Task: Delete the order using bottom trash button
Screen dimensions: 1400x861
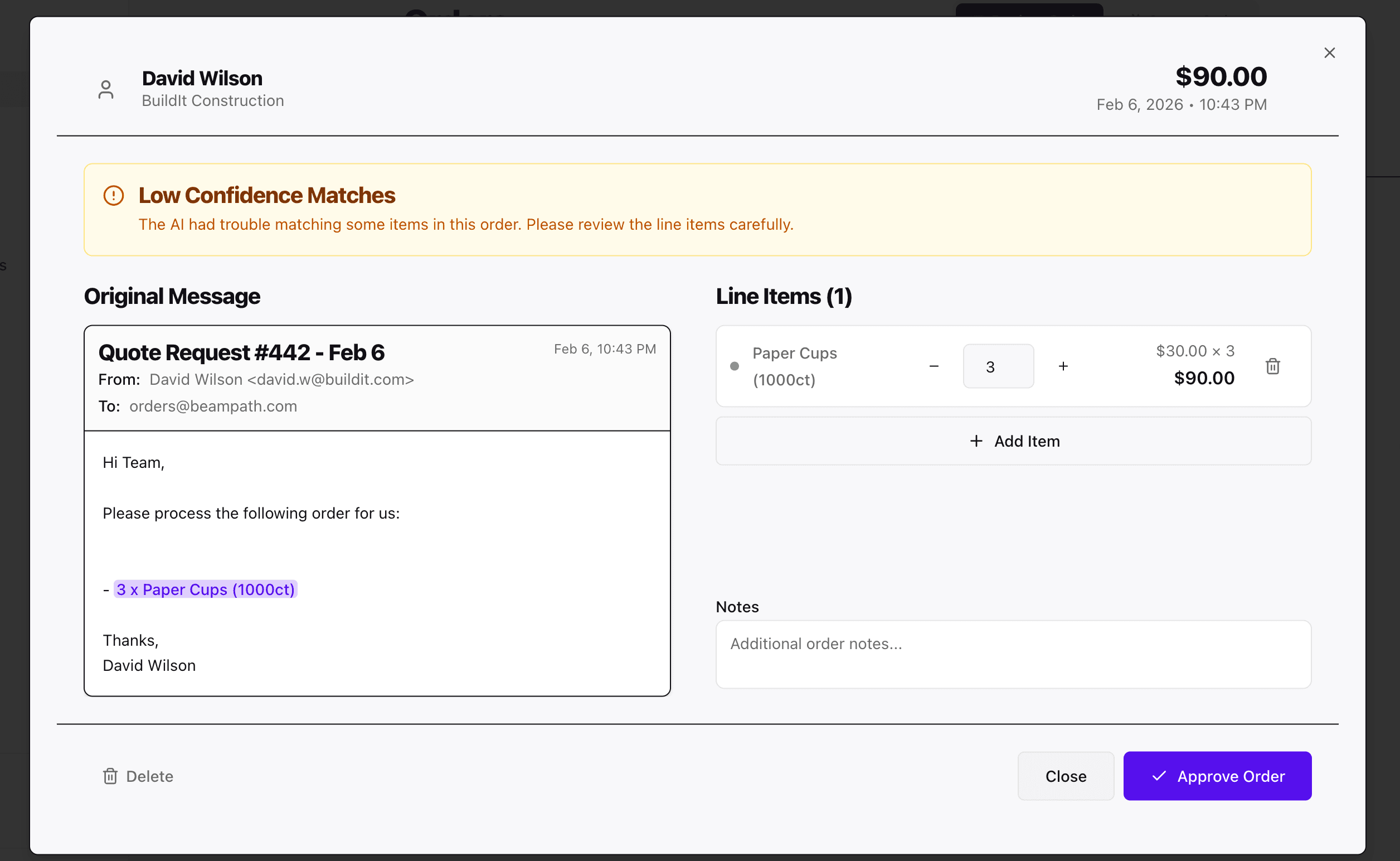Action: tap(138, 776)
